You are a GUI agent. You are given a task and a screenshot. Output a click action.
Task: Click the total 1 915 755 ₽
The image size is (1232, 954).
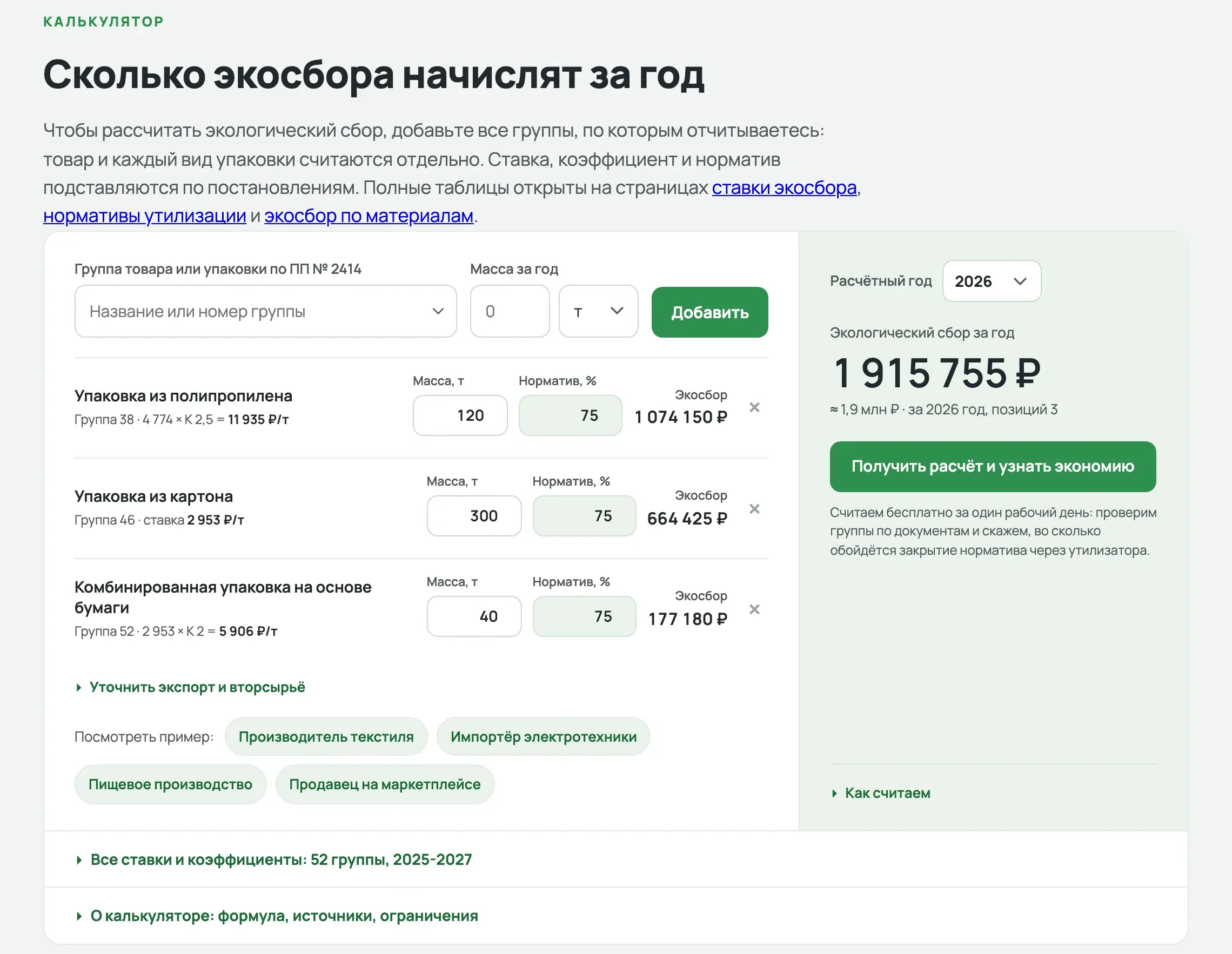point(937,373)
